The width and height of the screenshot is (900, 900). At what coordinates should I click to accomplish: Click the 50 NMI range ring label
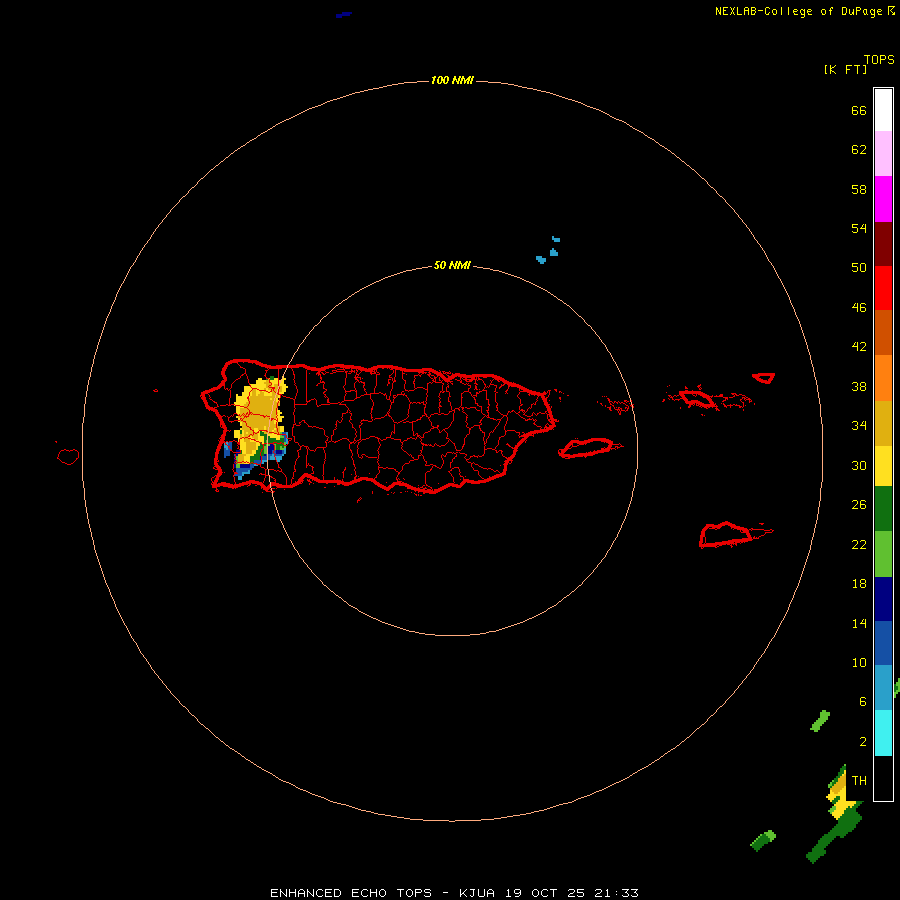tap(452, 265)
